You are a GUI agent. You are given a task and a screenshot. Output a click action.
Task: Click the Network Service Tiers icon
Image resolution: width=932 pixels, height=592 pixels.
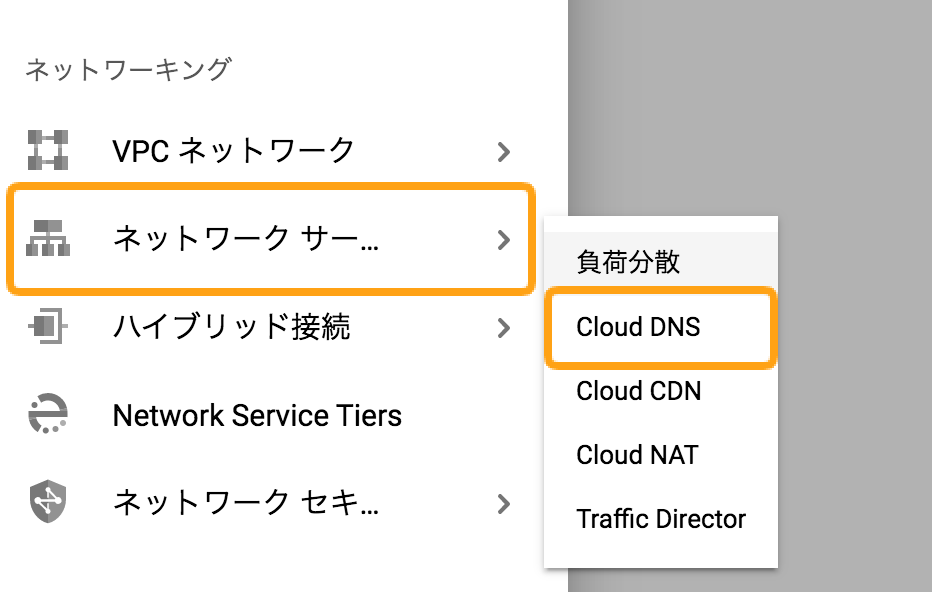(x=48, y=413)
